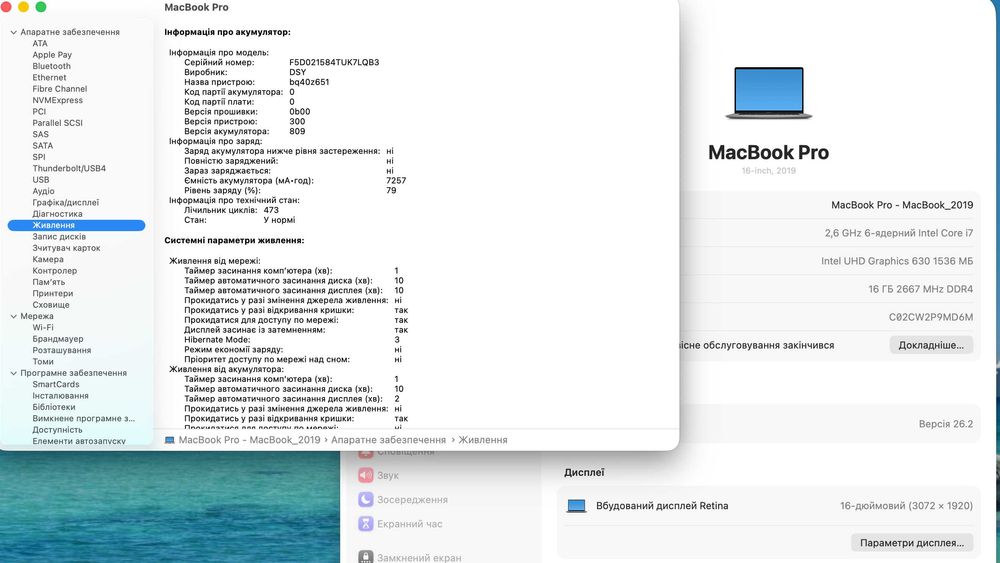Click the Стан value У нормі
The width and height of the screenshot is (1000, 563).
pos(279,220)
